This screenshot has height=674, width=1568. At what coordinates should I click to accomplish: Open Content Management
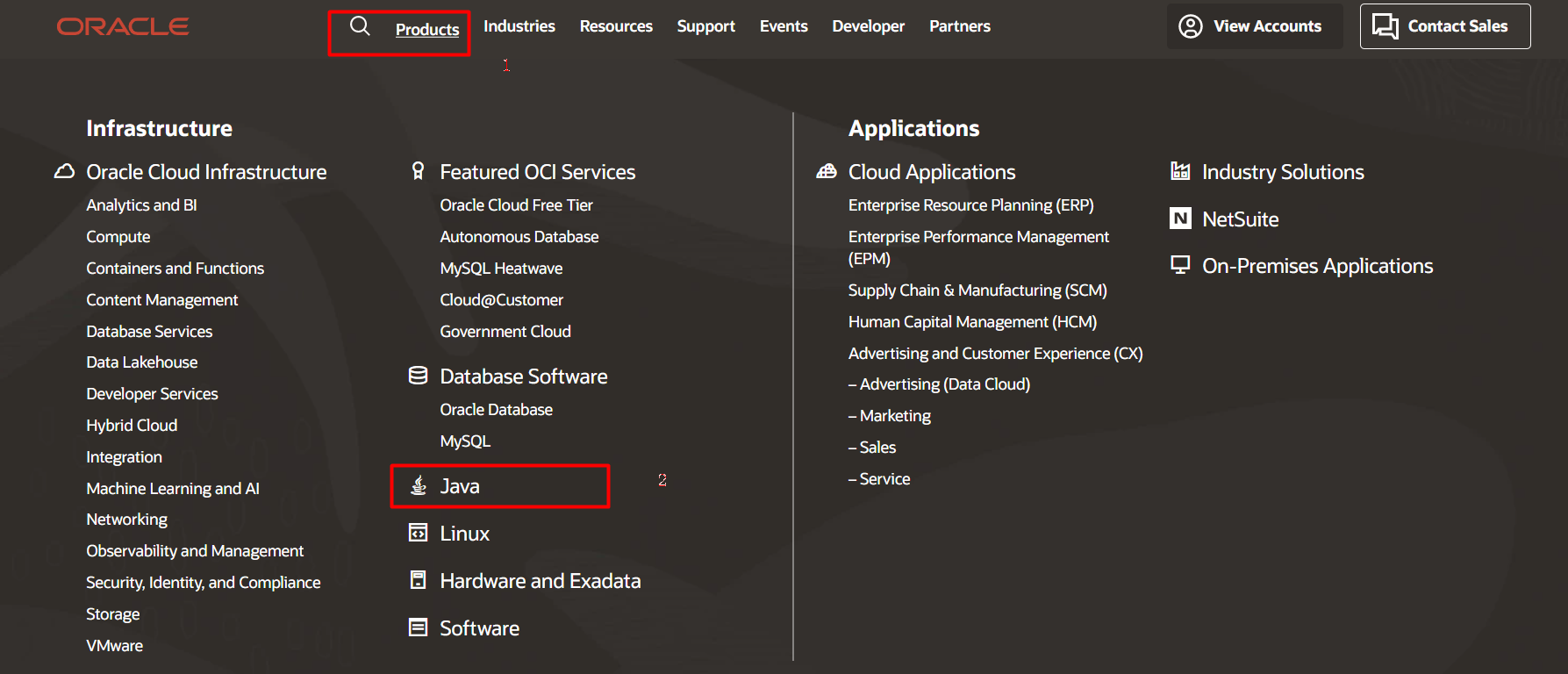[162, 300]
